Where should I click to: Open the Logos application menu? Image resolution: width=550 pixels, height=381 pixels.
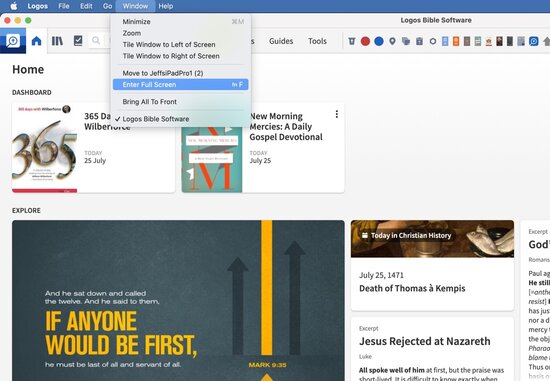[x=38, y=6]
